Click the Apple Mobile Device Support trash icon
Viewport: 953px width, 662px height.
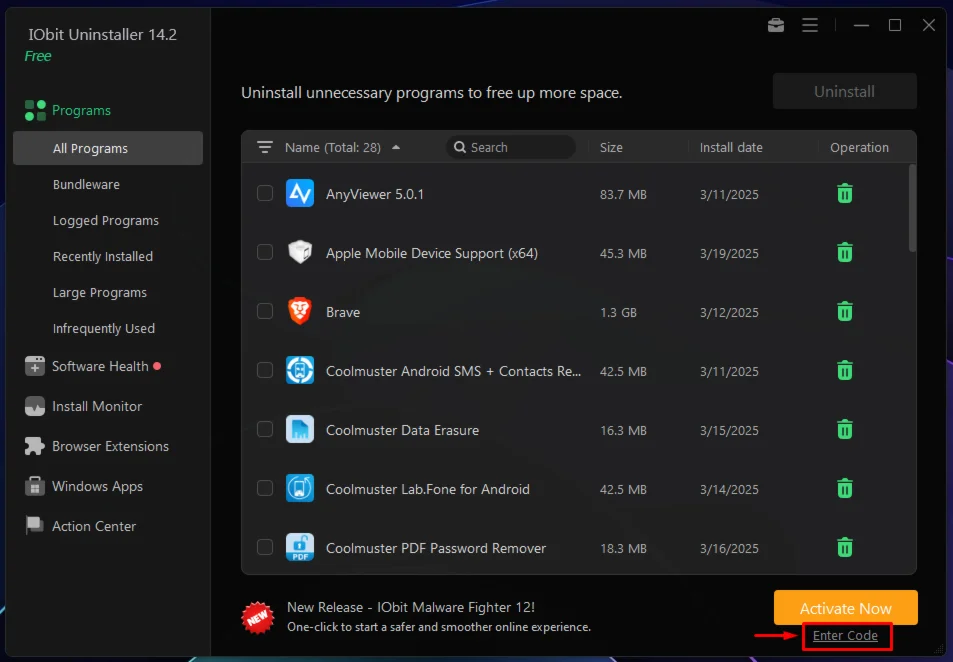click(x=844, y=253)
